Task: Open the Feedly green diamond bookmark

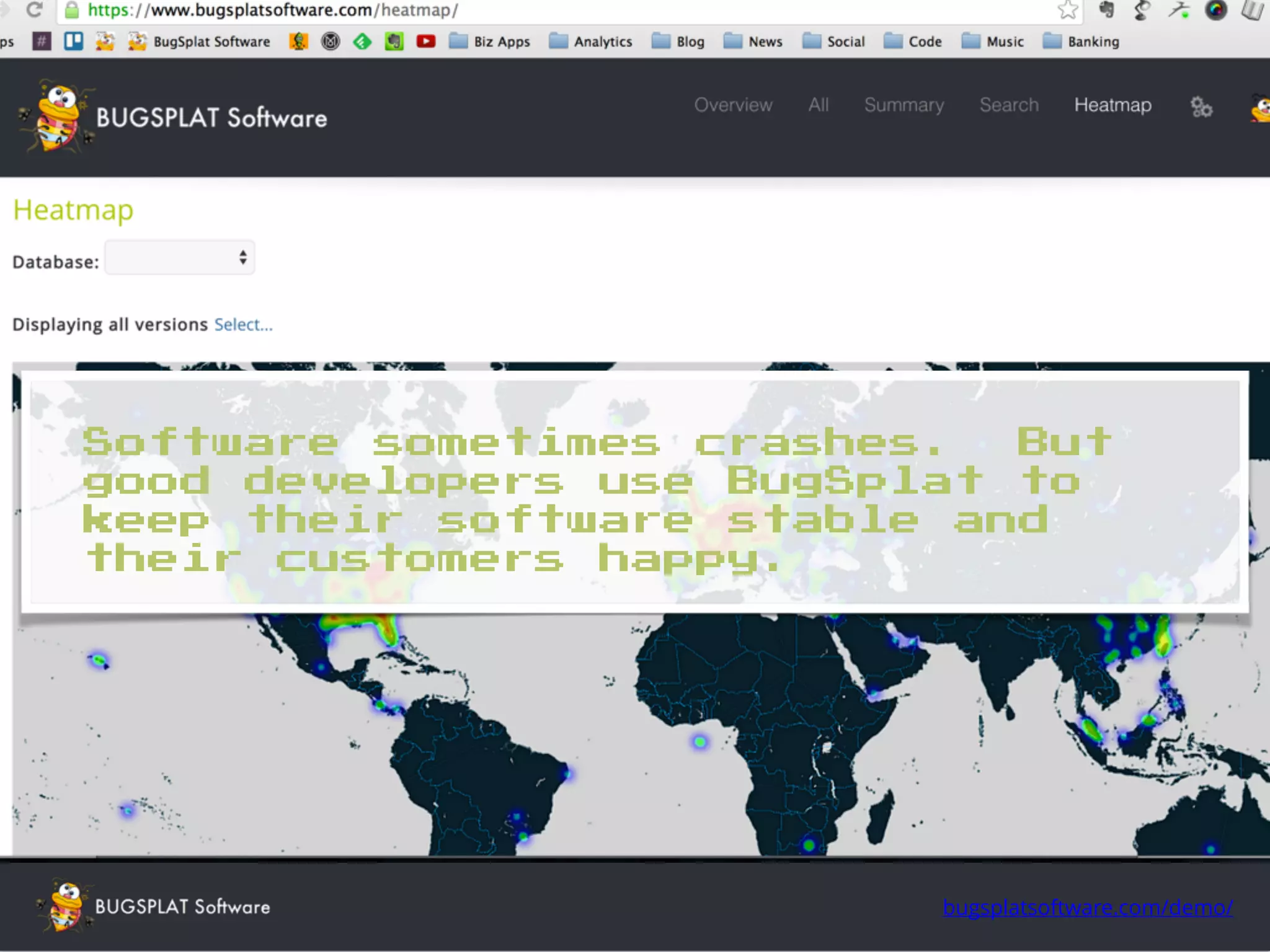Action: click(362, 42)
